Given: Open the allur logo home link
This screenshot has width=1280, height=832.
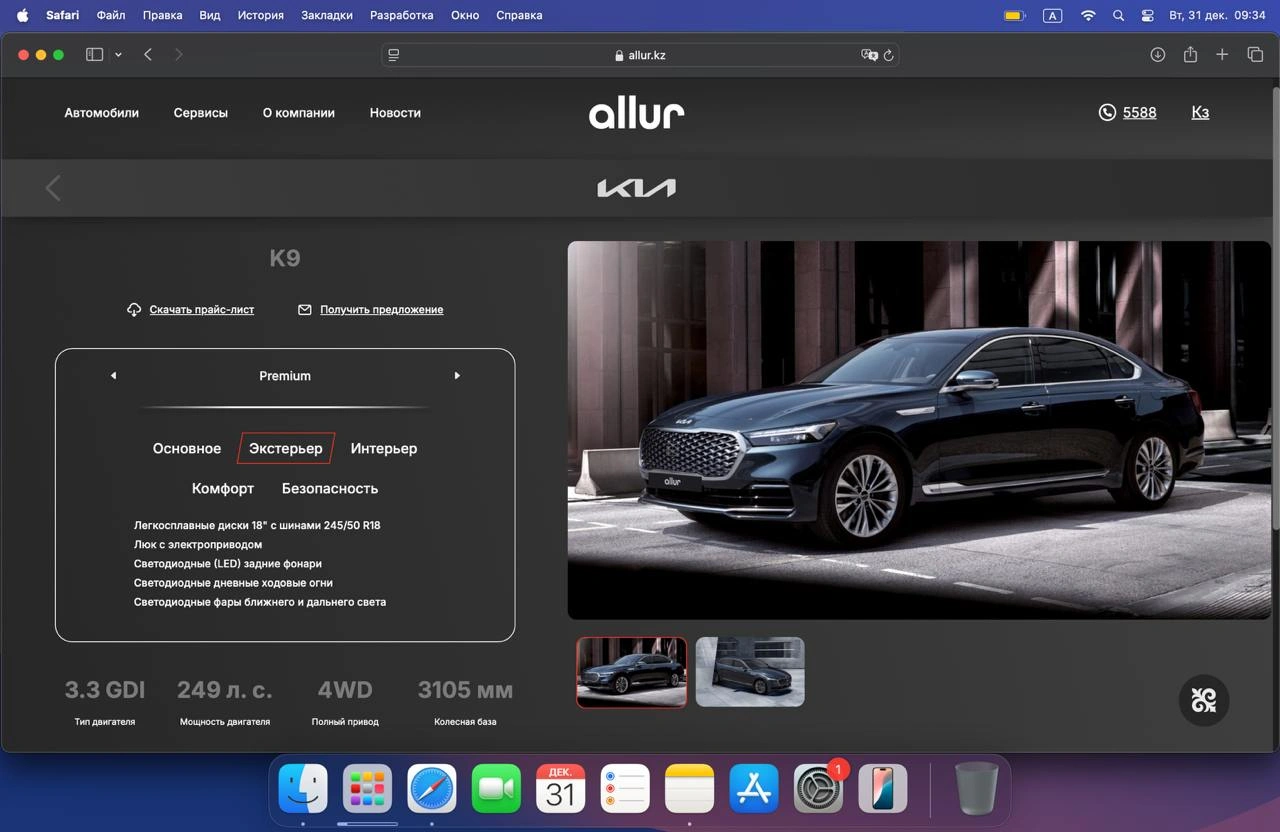Looking at the screenshot, I should (x=637, y=114).
